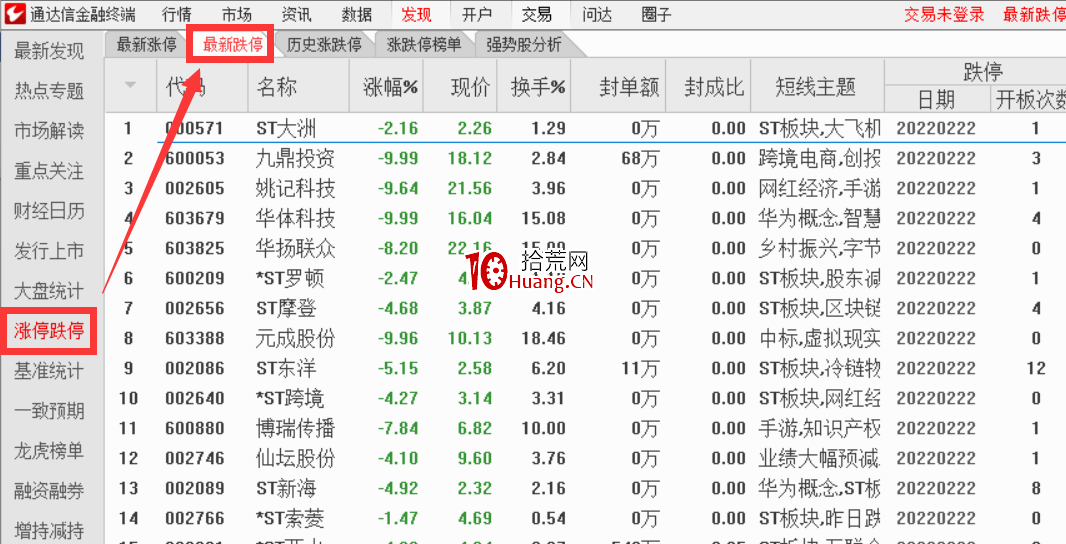The image size is (1066, 544).
Task: Click stock name ST大洲
Action: [286, 129]
